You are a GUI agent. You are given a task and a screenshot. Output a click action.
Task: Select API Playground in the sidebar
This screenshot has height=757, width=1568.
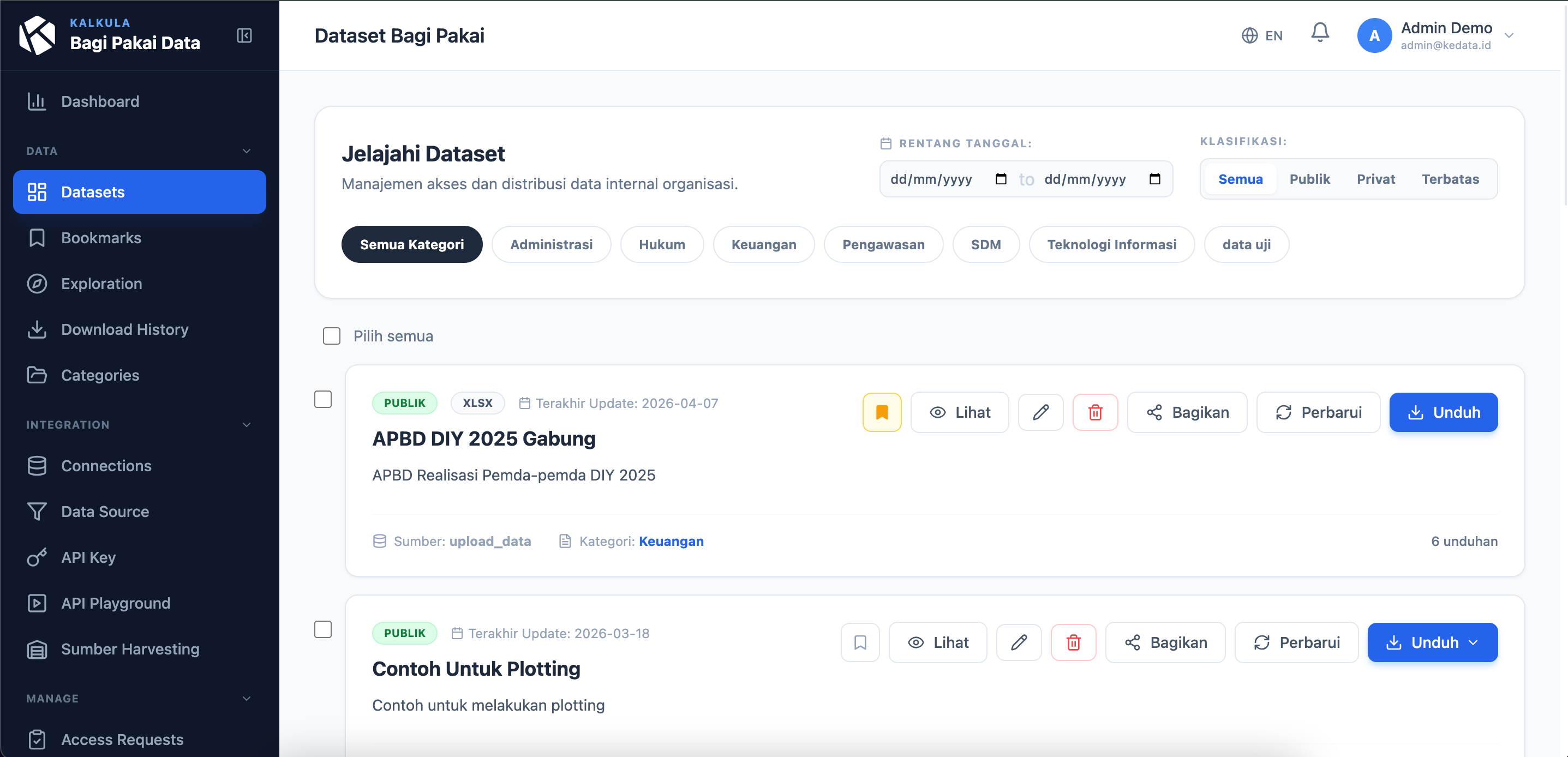[x=116, y=603]
